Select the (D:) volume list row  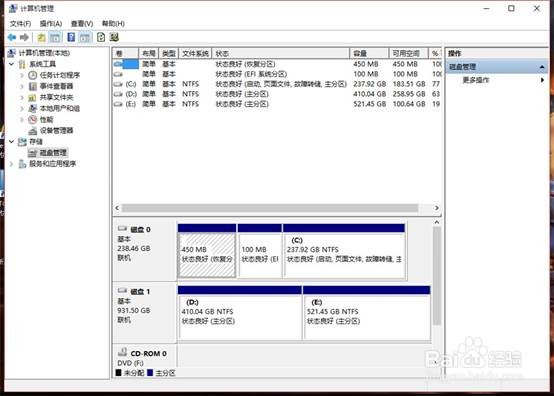[x=277, y=94]
